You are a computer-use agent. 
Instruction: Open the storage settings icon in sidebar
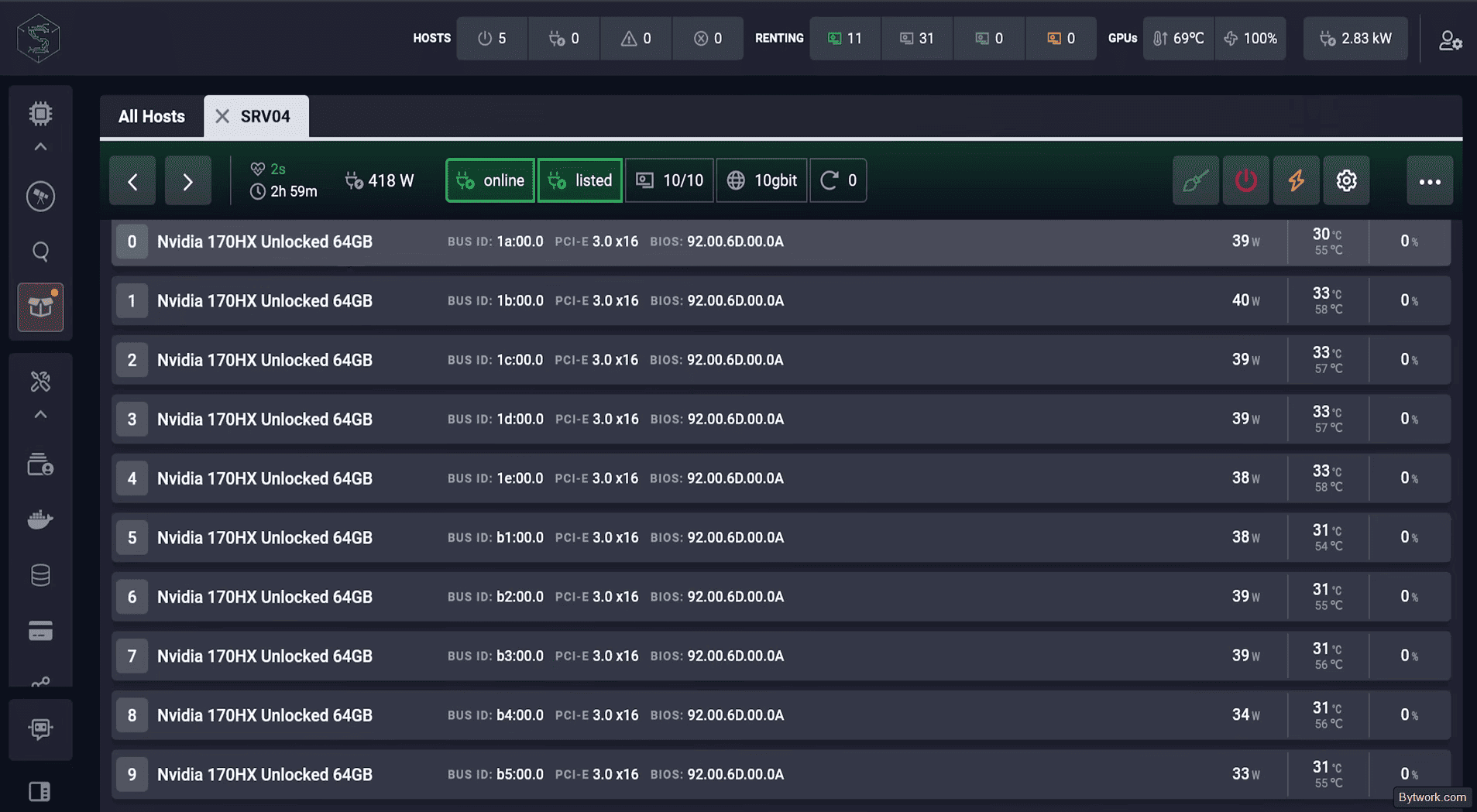pos(40,464)
